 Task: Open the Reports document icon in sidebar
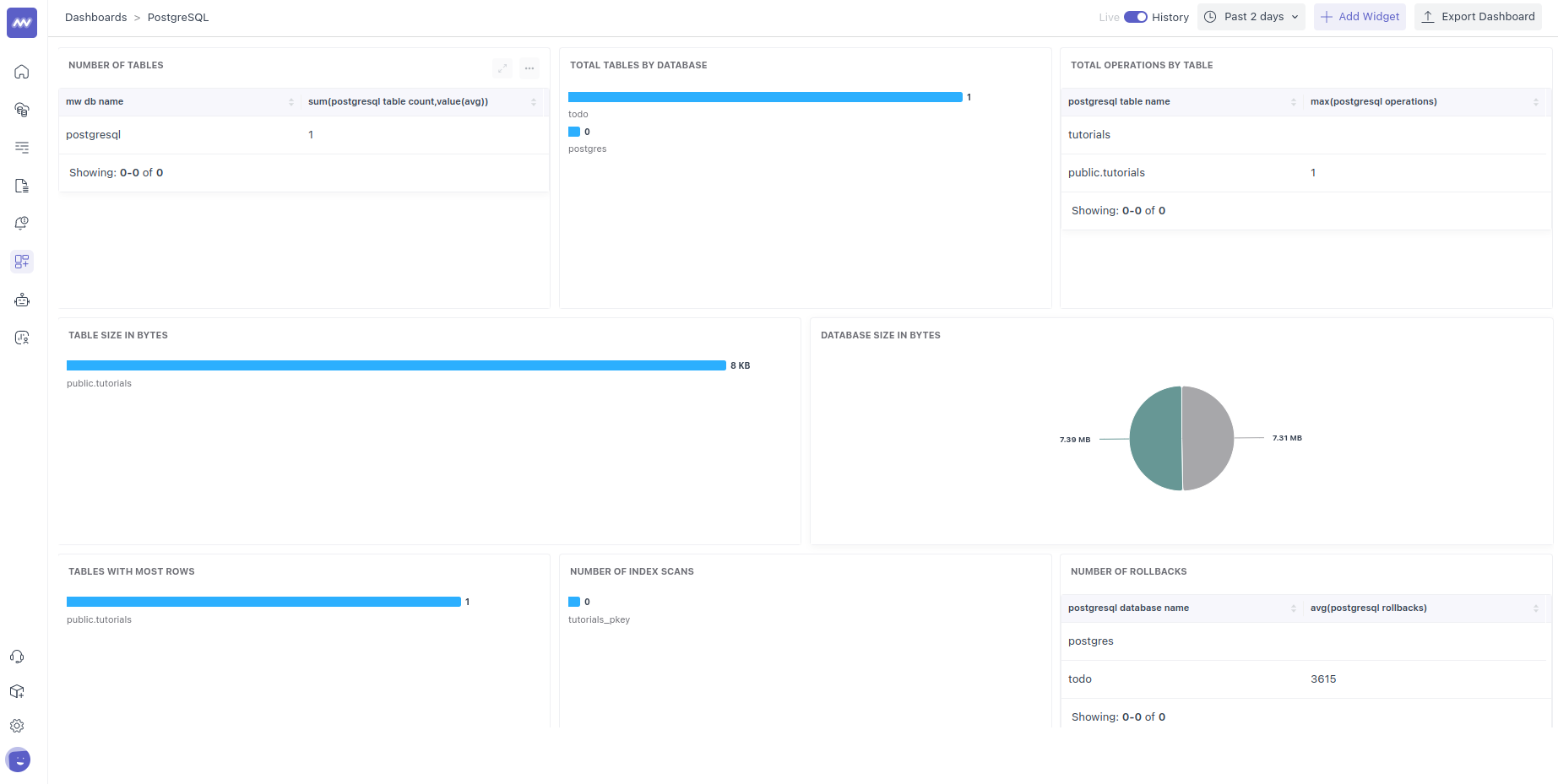point(21,186)
